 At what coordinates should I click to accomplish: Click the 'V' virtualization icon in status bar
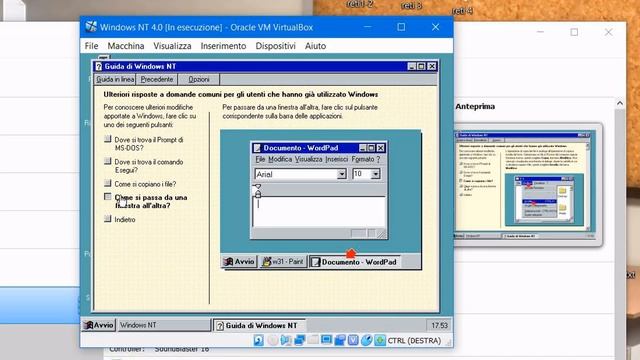click(353, 340)
